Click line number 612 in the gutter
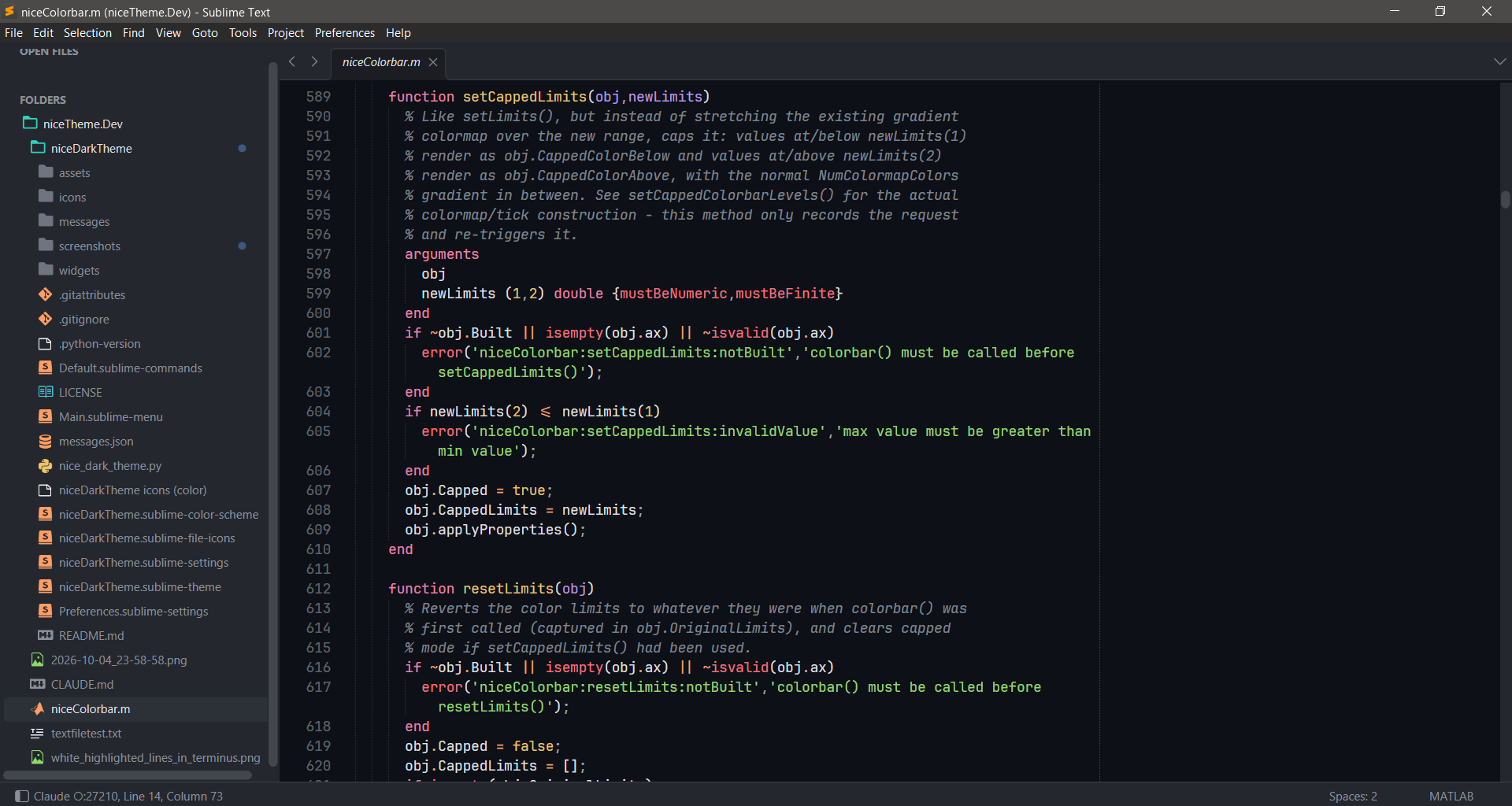This screenshot has height=806, width=1512. [x=318, y=589]
